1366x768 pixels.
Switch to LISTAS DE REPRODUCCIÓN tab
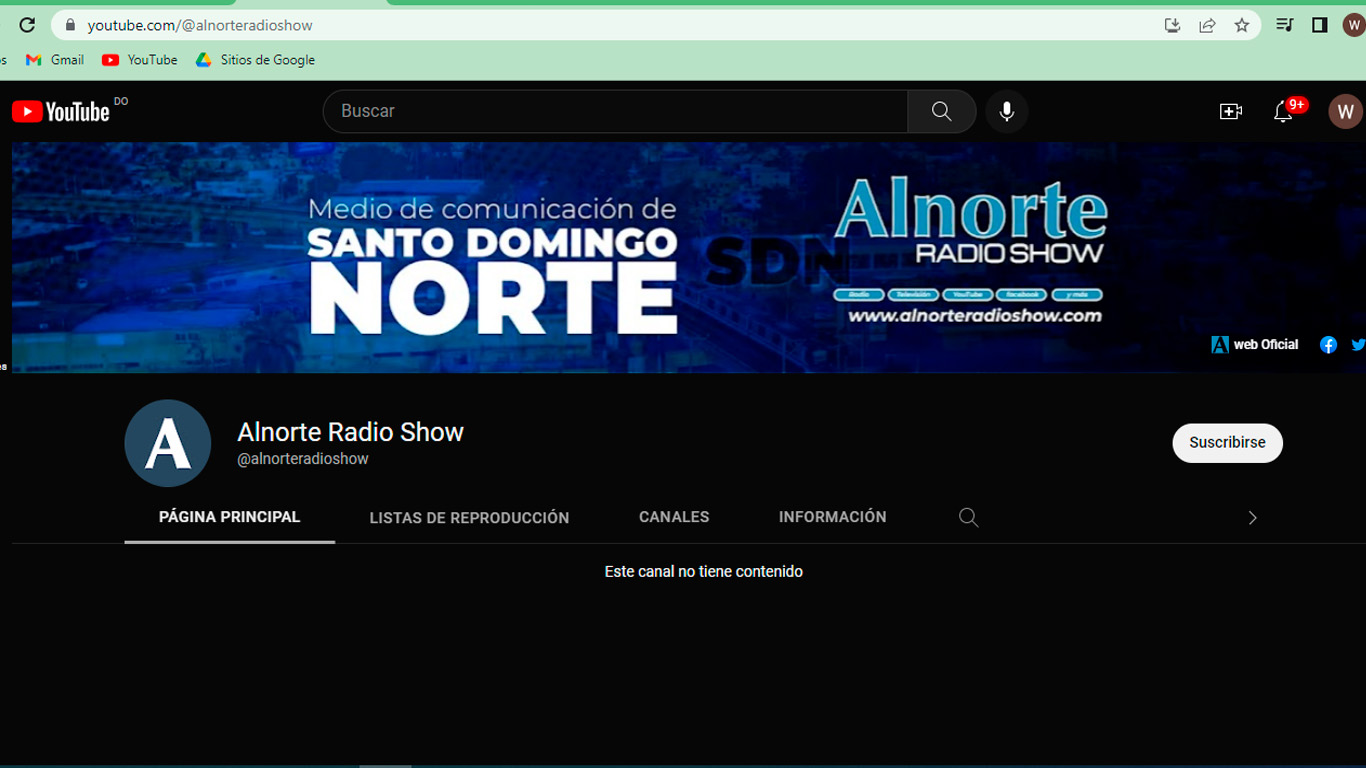tap(469, 517)
